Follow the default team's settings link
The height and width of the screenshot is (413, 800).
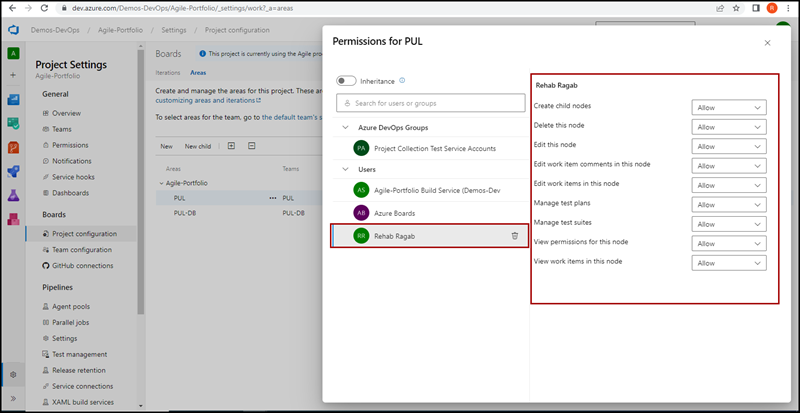(292, 117)
